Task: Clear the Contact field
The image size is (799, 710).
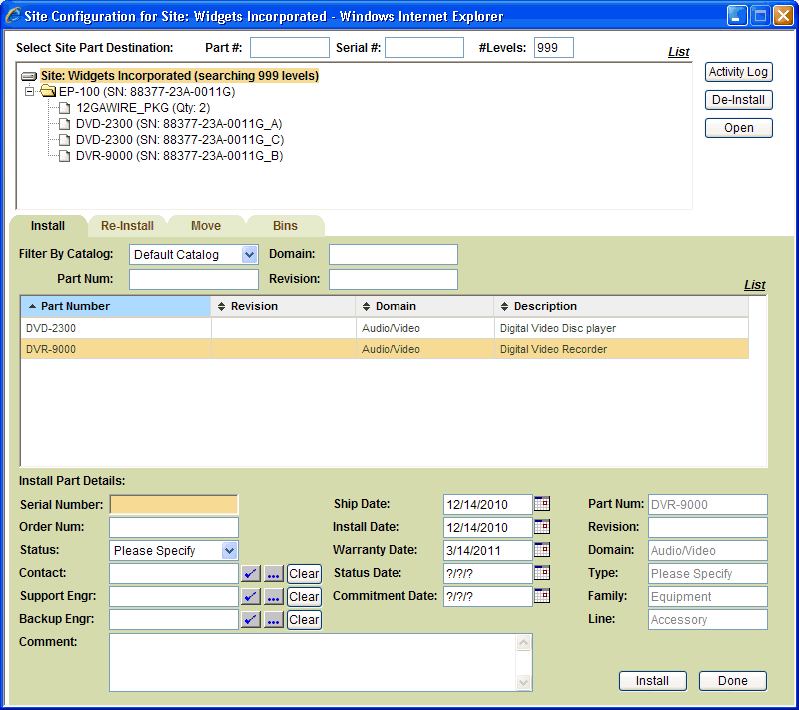Action: coord(304,574)
